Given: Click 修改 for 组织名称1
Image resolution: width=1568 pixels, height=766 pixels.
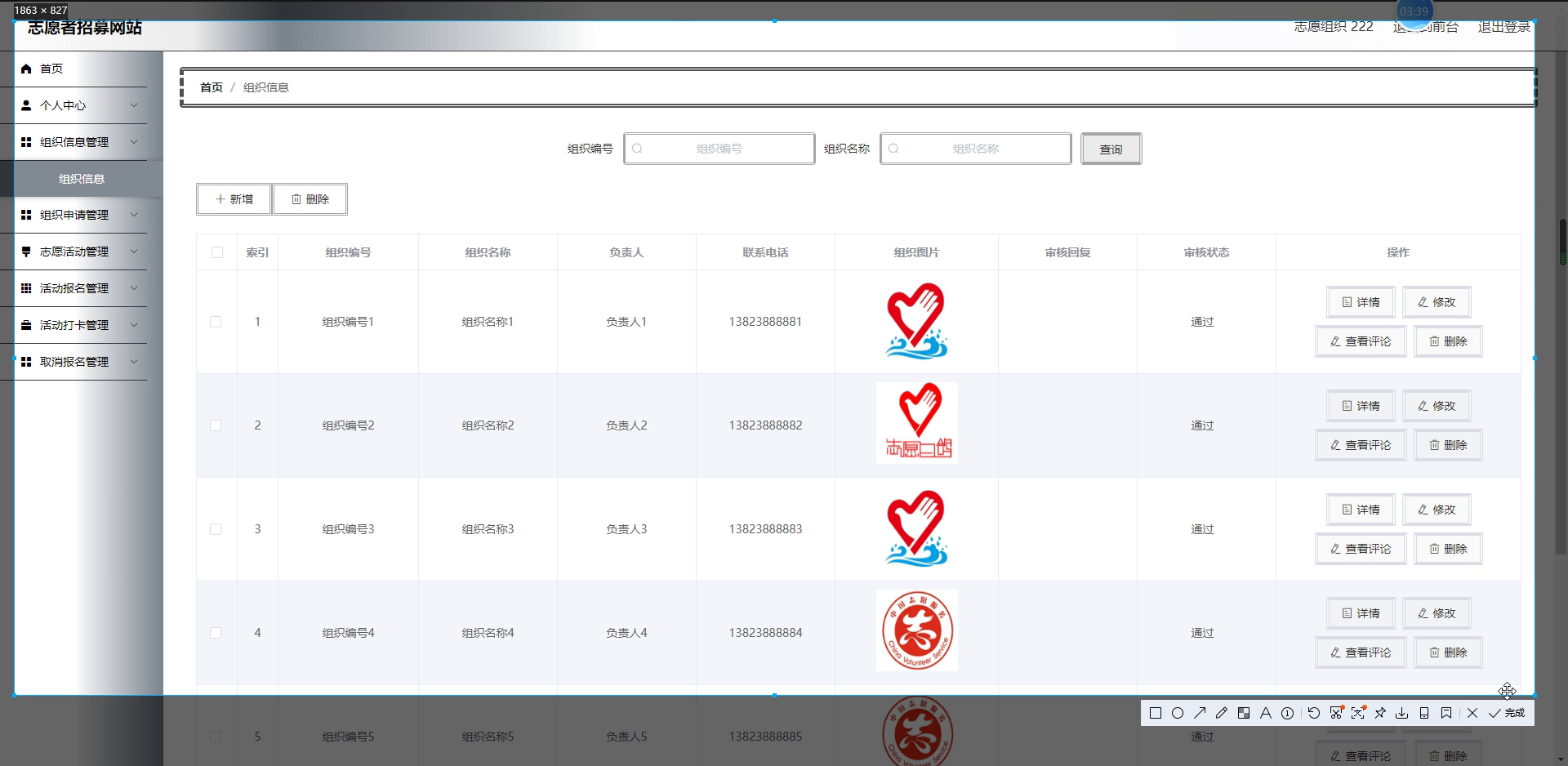Looking at the screenshot, I should click(x=1437, y=302).
